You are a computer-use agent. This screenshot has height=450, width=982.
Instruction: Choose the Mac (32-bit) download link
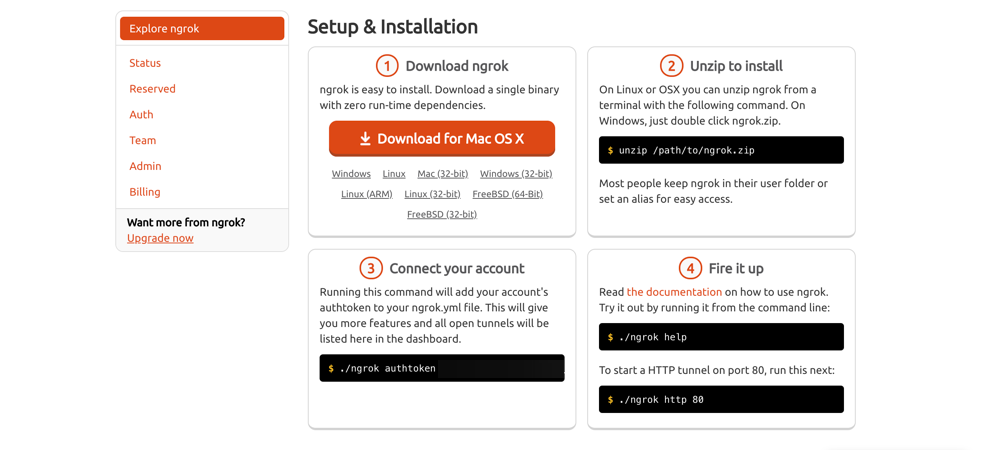click(443, 174)
